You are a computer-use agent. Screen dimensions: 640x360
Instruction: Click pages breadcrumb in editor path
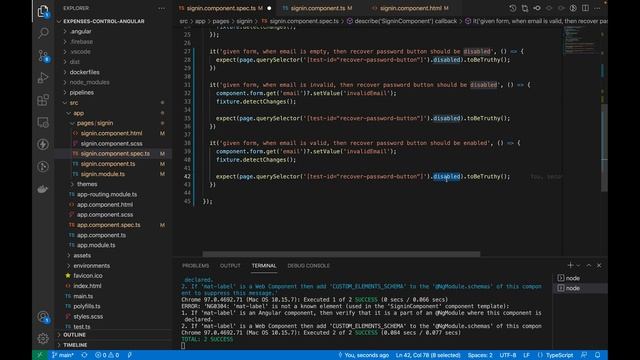(x=220, y=21)
